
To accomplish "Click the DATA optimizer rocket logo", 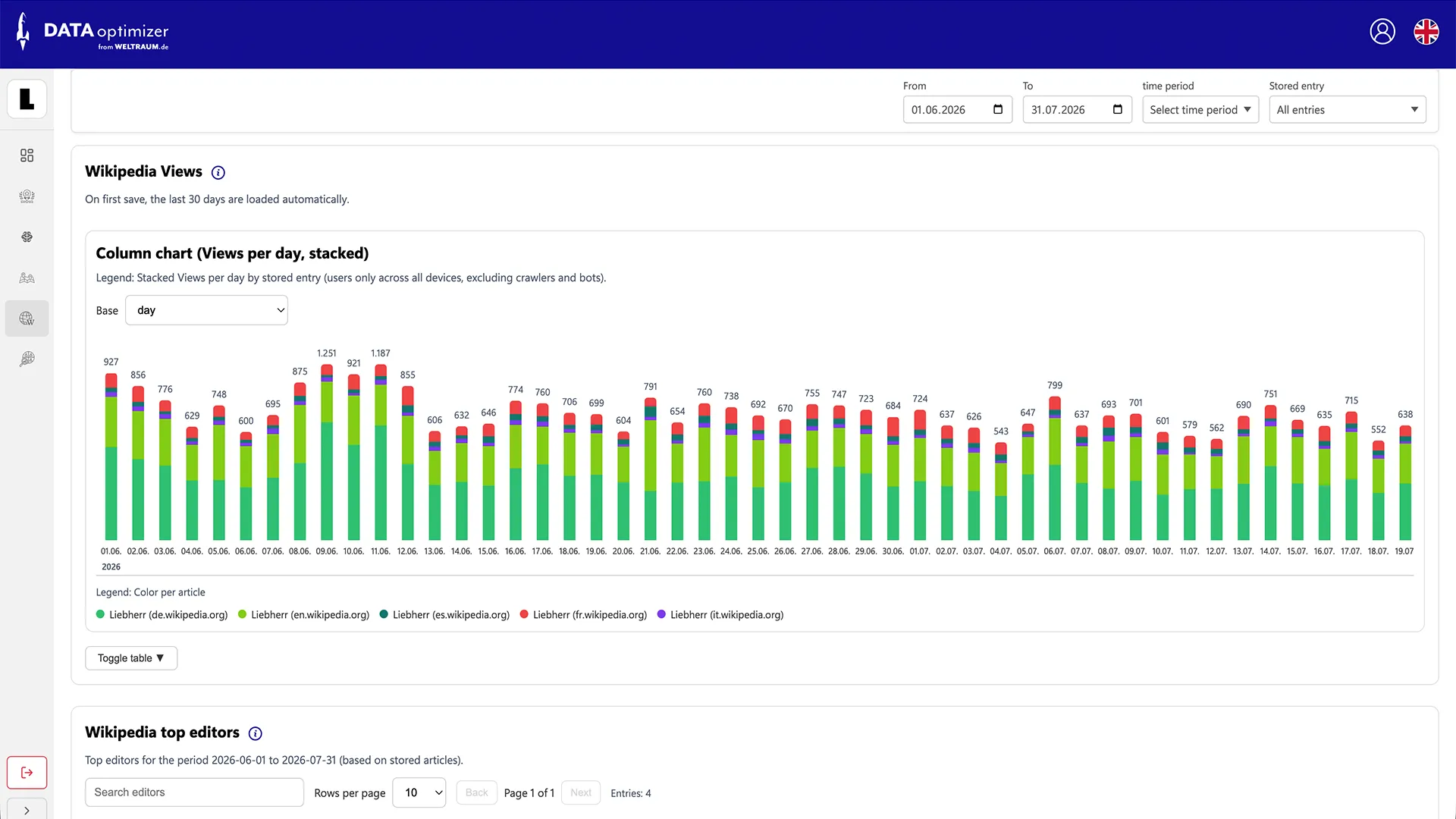I will click(x=92, y=32).
